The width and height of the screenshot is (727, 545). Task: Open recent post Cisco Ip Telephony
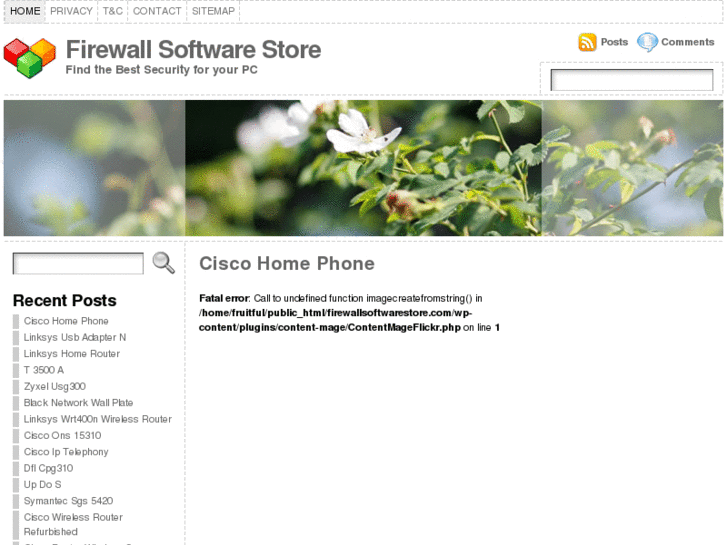coord(66,452)
